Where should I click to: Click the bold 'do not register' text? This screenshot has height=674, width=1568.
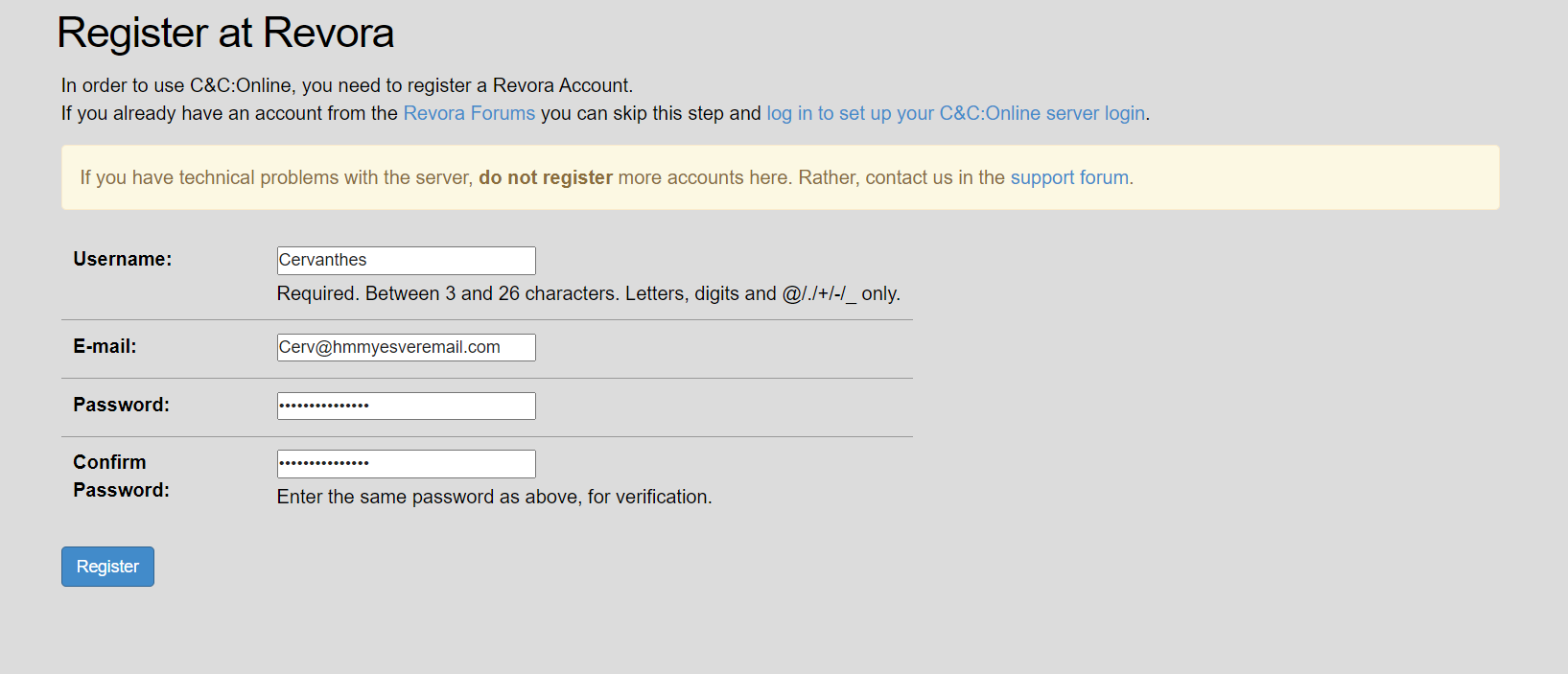pos(545,177)
